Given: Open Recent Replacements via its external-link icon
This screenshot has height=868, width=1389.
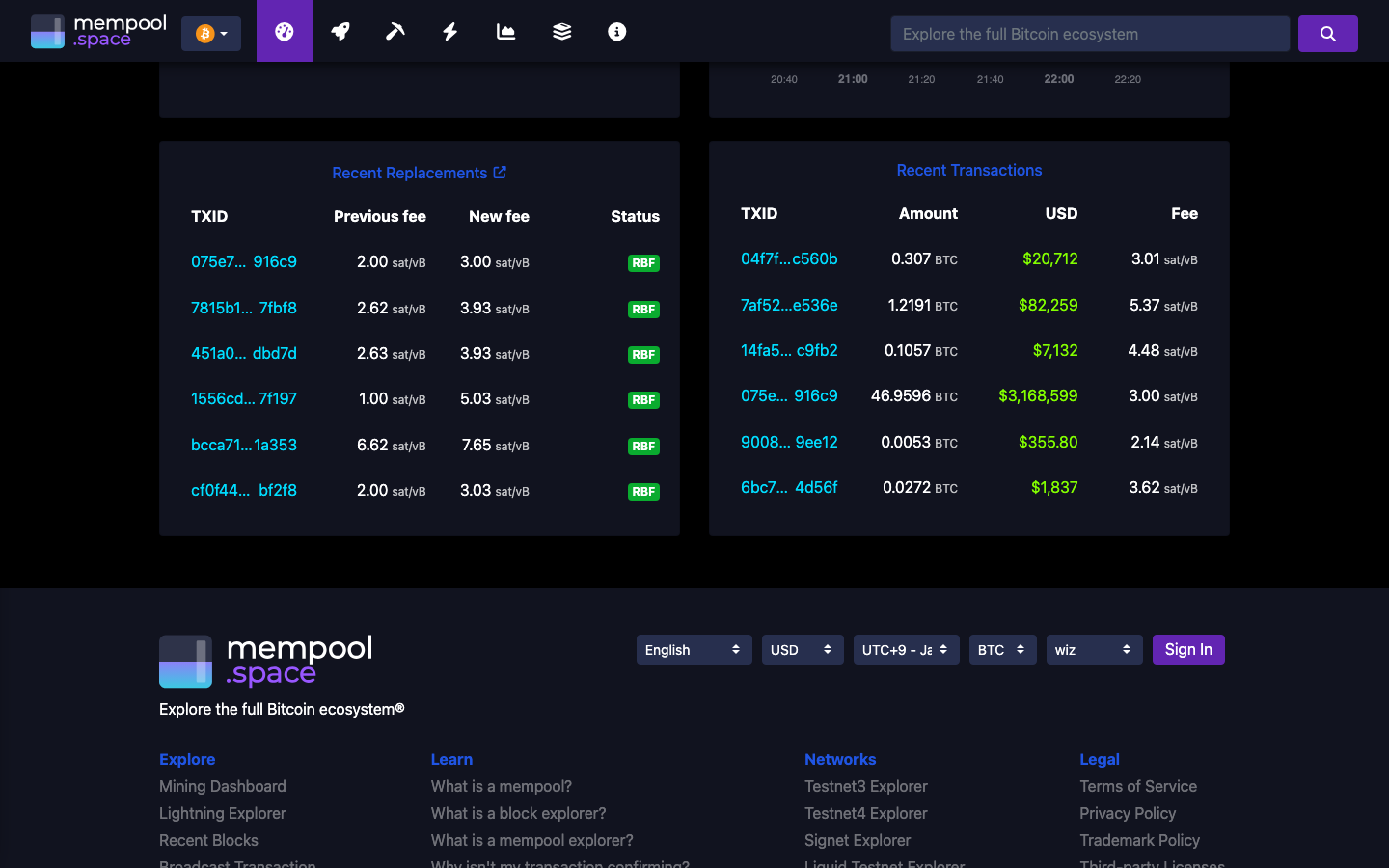Looking at the screenshot, I should [x=500, y=171].
